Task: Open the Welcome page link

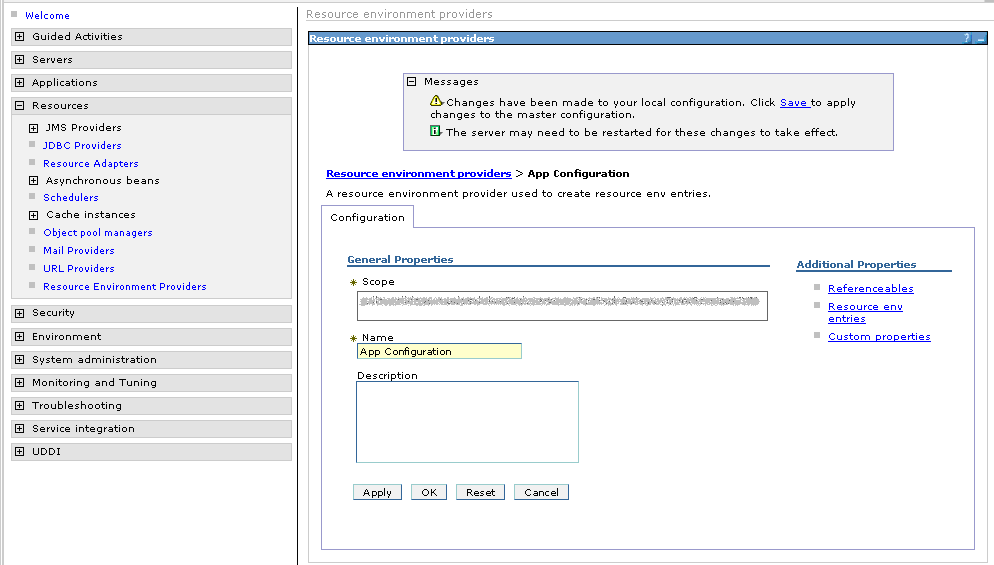Action: [x=47, y=16]
